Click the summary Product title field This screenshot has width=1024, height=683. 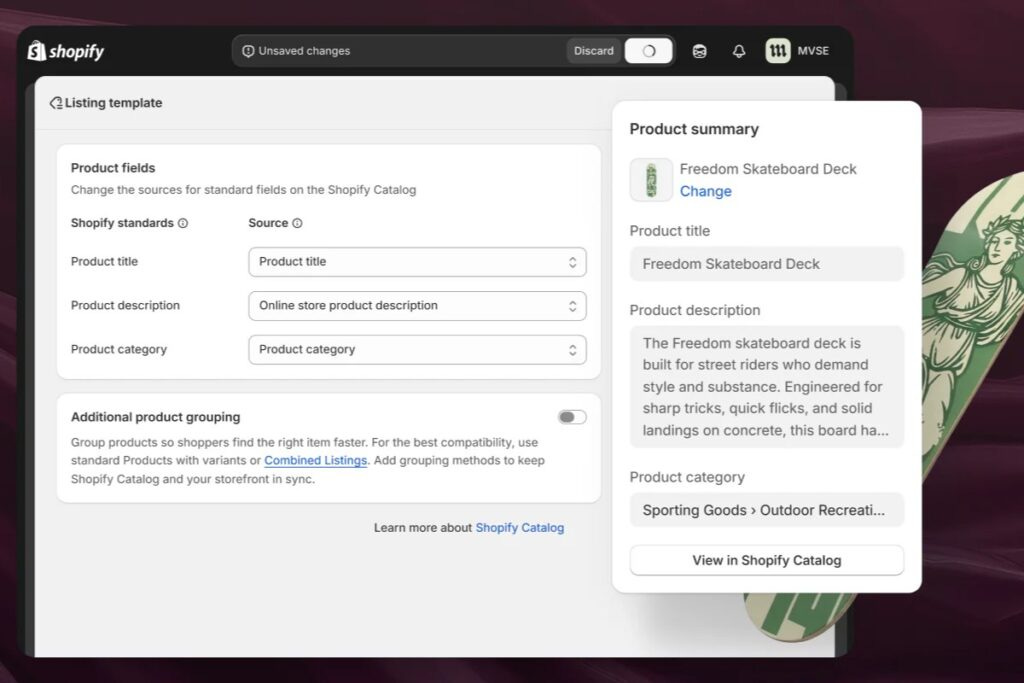click(767, 264)
